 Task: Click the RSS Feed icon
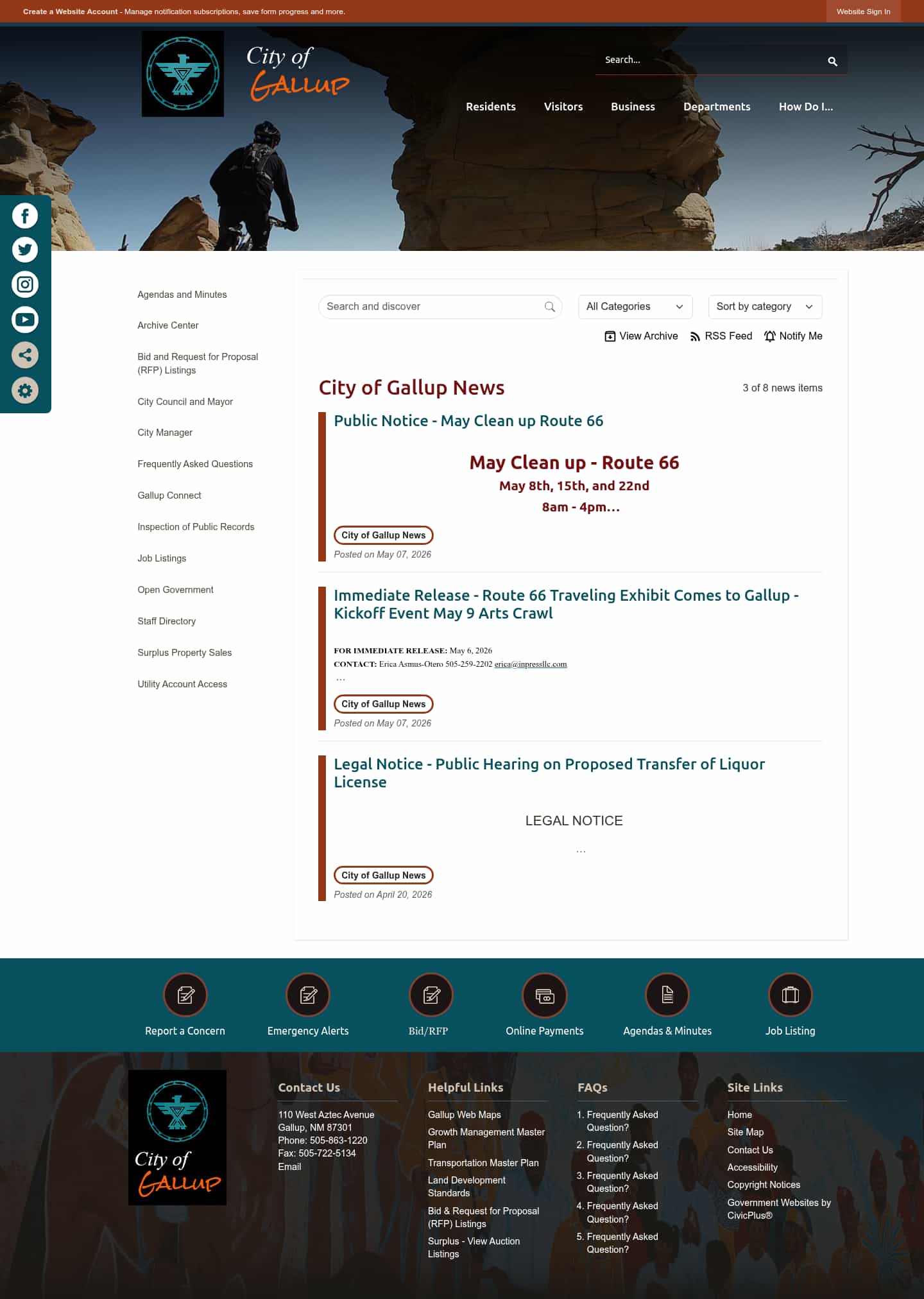point(695,336)
